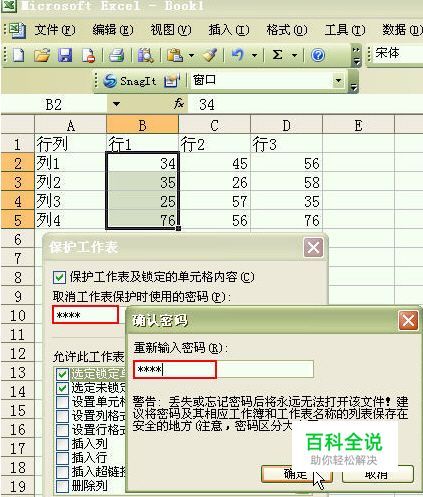This screenshot has height=497, width=423.
Task: Toggle the 设置单元格格式 checkbox
Action: pyautogui.click(x=62, y=402)
